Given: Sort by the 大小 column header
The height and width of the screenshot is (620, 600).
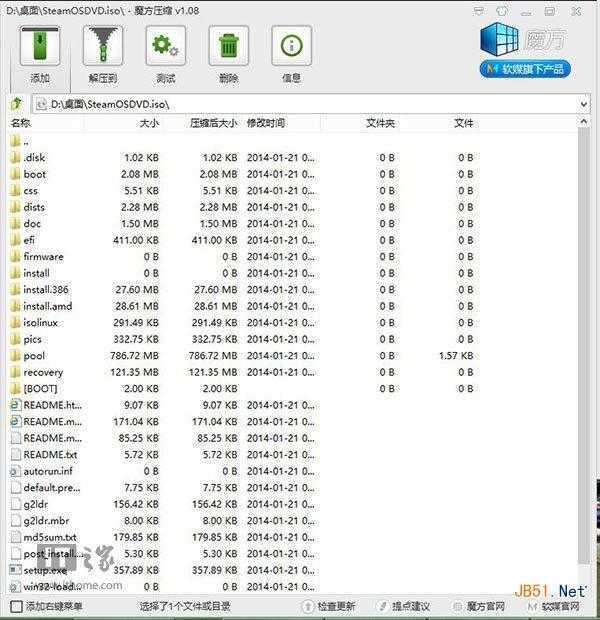Looking at the screenshot, I should click(x=149, y=123).
